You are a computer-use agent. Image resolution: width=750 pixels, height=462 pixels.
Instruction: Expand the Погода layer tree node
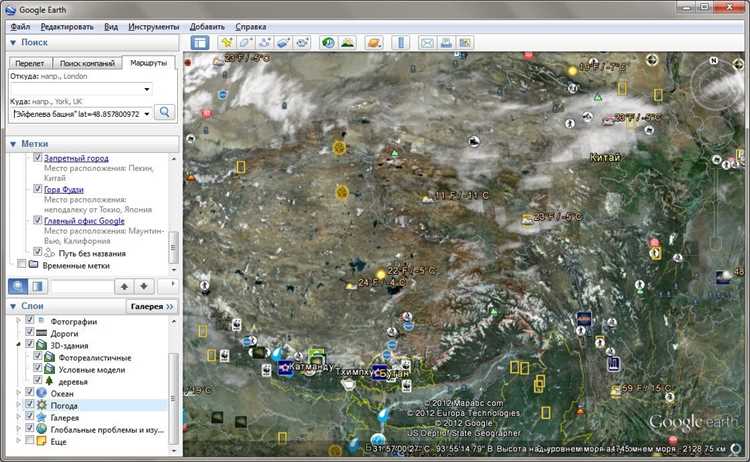click(19, 405)
